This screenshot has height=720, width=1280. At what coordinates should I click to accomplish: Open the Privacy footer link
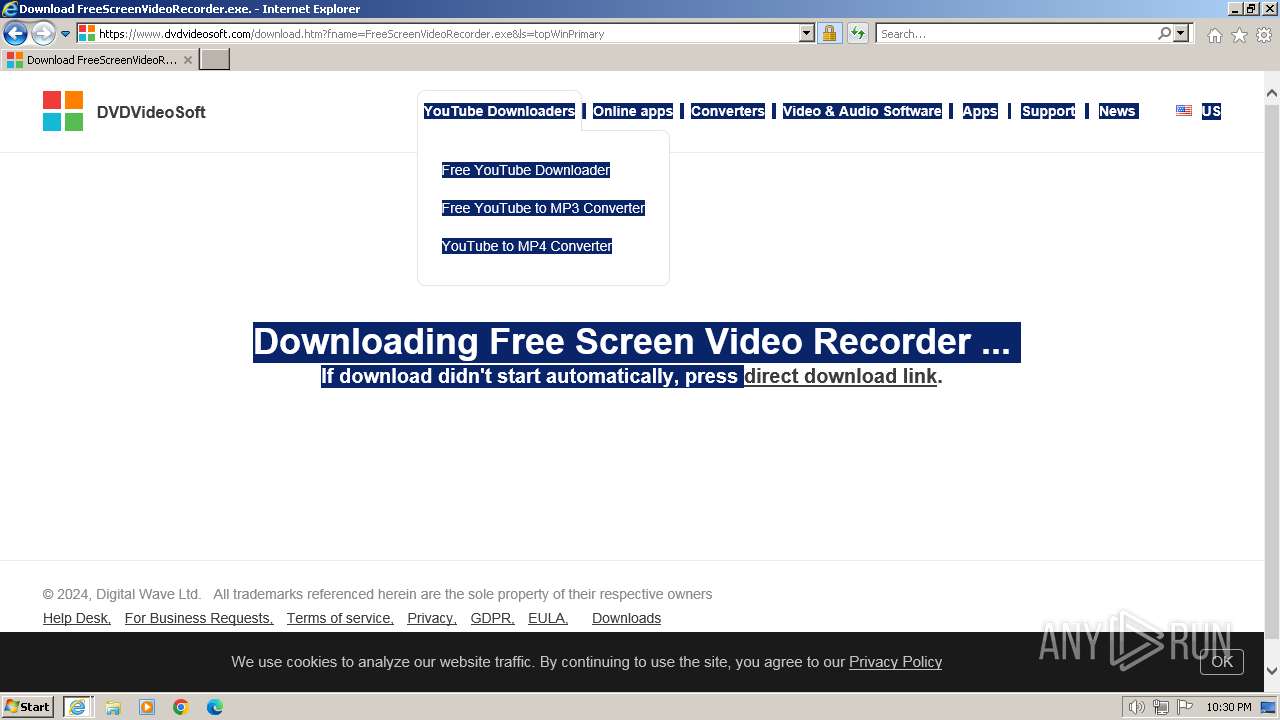coord(432,618)
